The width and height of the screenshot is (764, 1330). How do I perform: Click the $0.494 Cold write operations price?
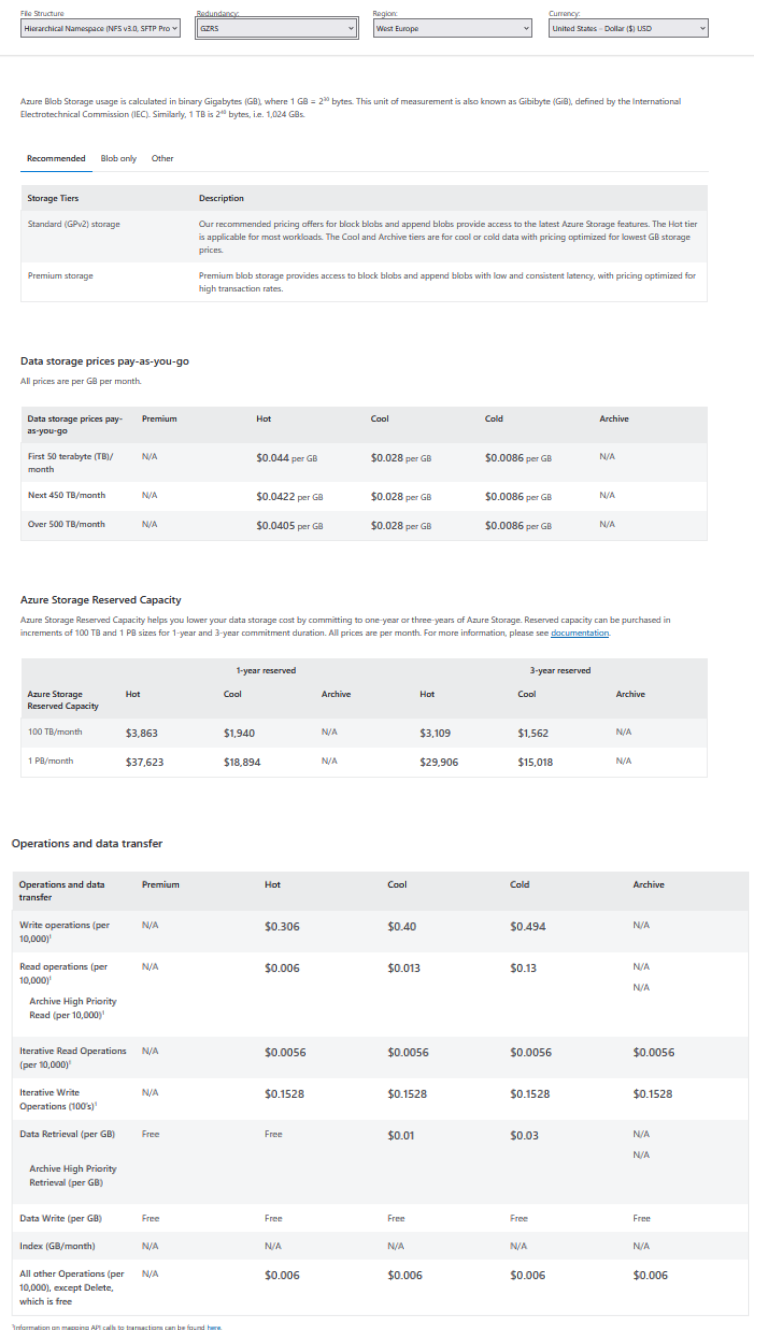[x=528, y=927]
